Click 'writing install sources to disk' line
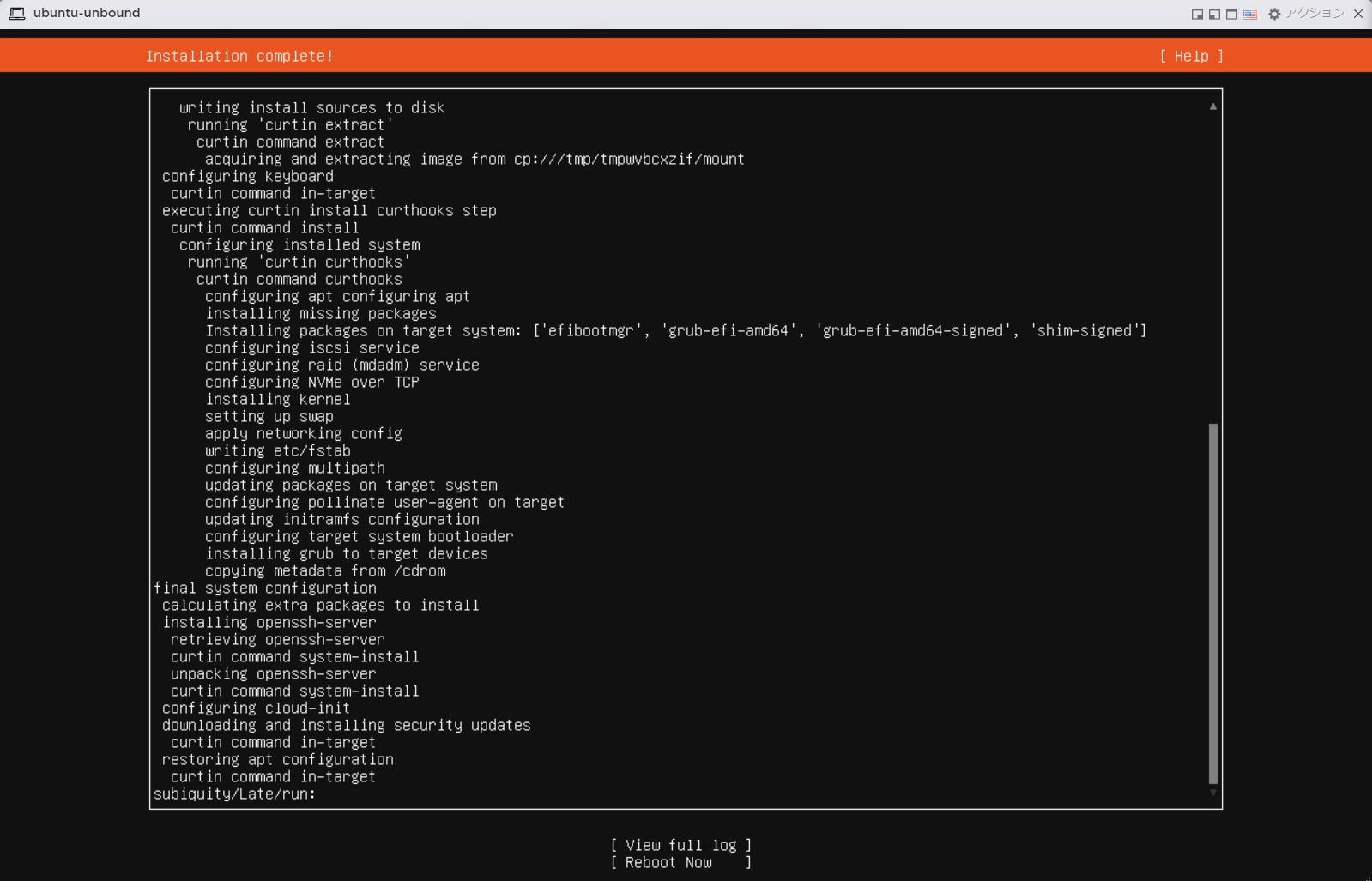The width and height of the screenshot is (1372, 881). (x=312, y=107)
